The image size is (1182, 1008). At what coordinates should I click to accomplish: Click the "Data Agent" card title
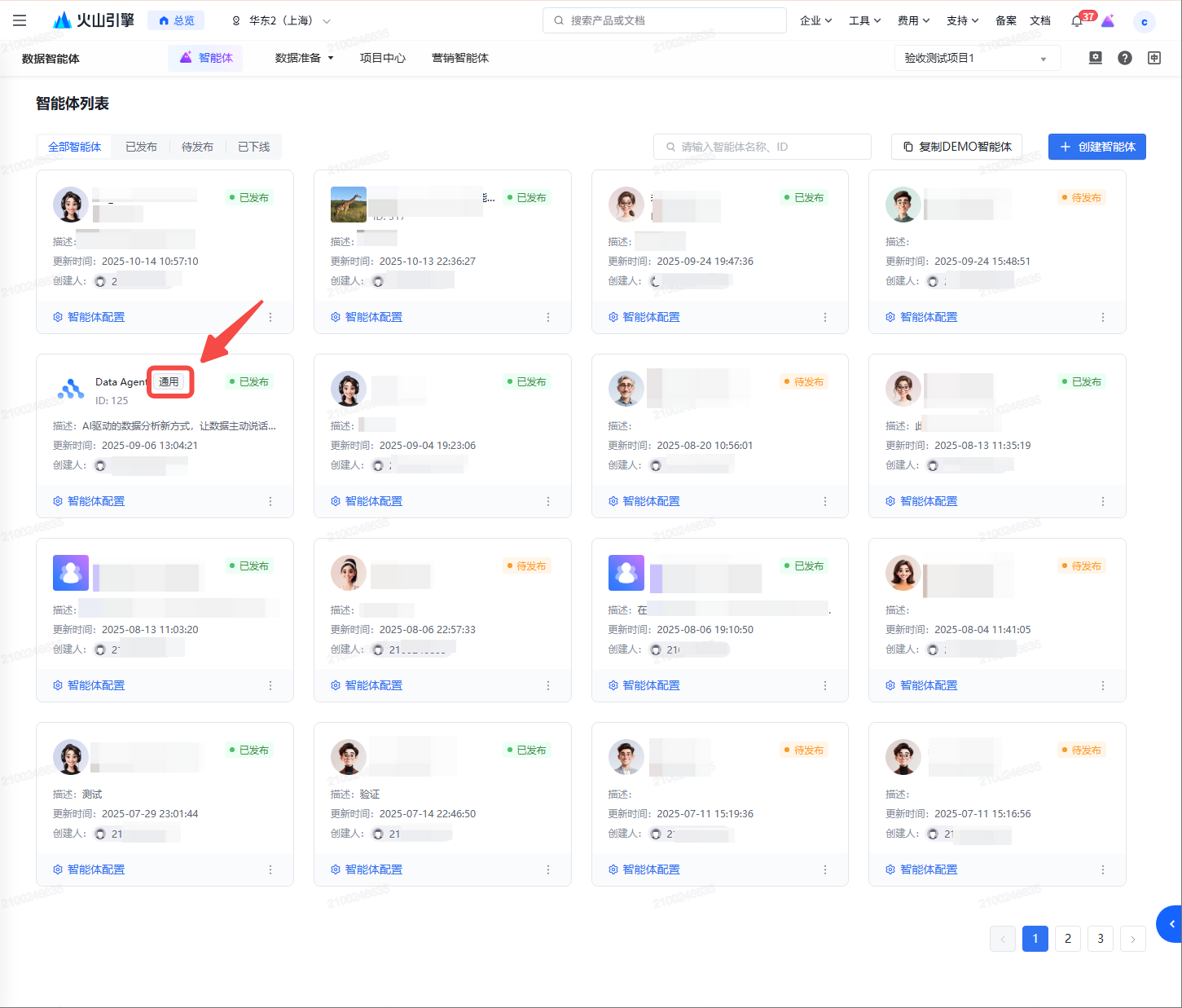[x=121, y=381]
